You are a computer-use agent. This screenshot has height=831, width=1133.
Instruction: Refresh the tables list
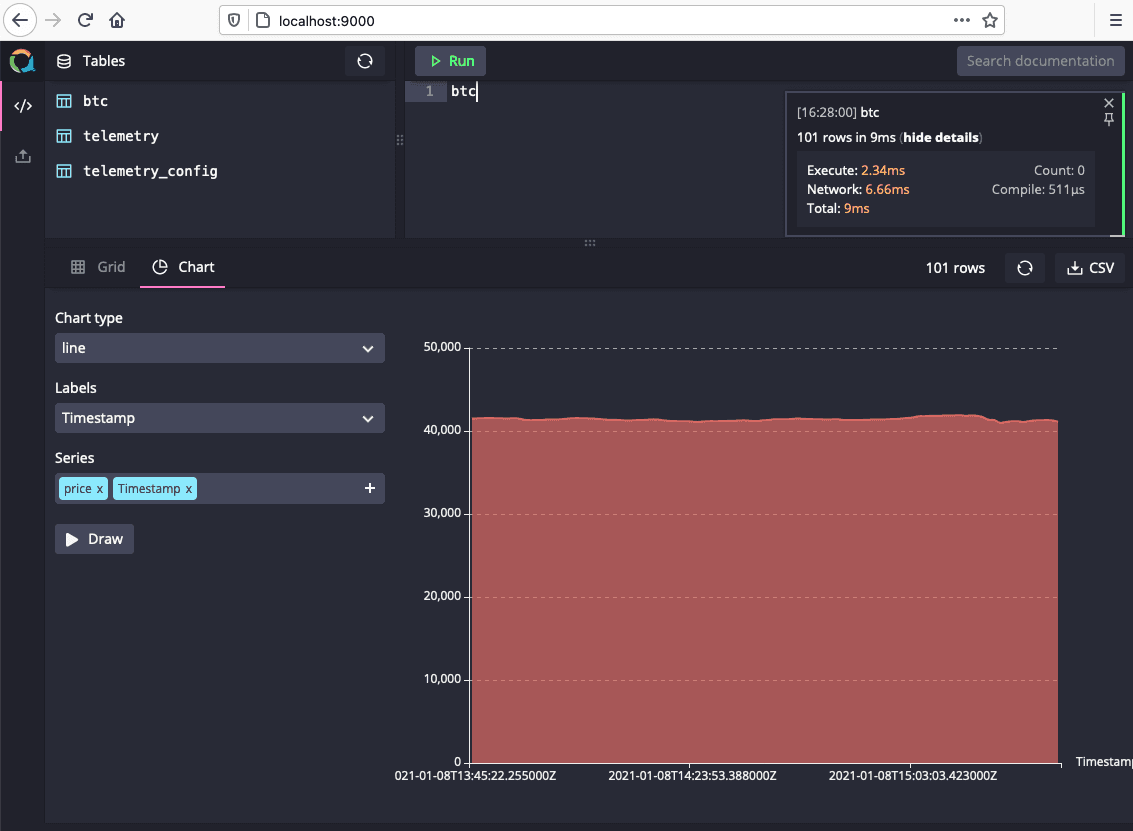tap(365, 61)
